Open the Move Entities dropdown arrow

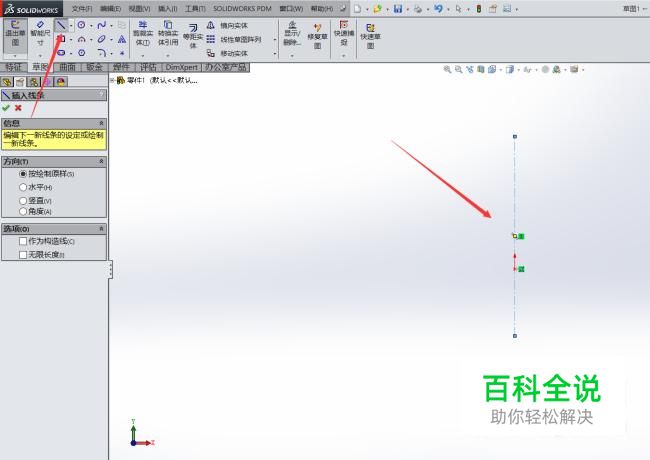pyautogui.click(x=275, y=54)
